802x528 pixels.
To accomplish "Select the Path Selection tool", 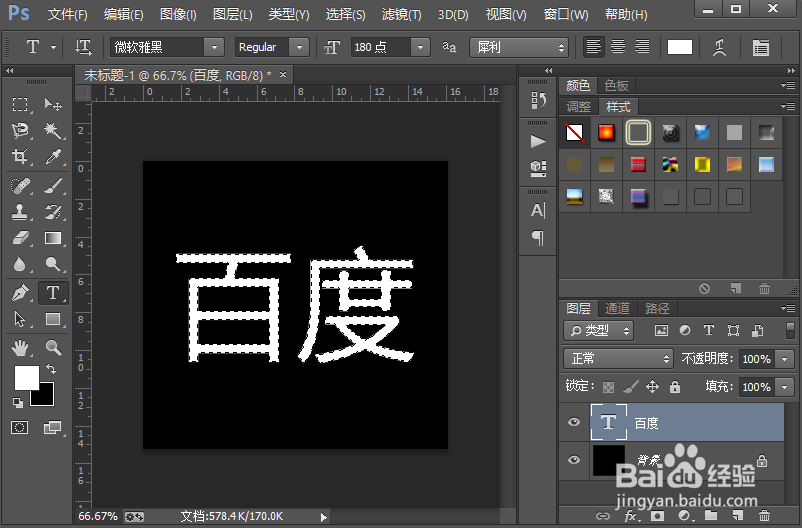I will (20, 319).
